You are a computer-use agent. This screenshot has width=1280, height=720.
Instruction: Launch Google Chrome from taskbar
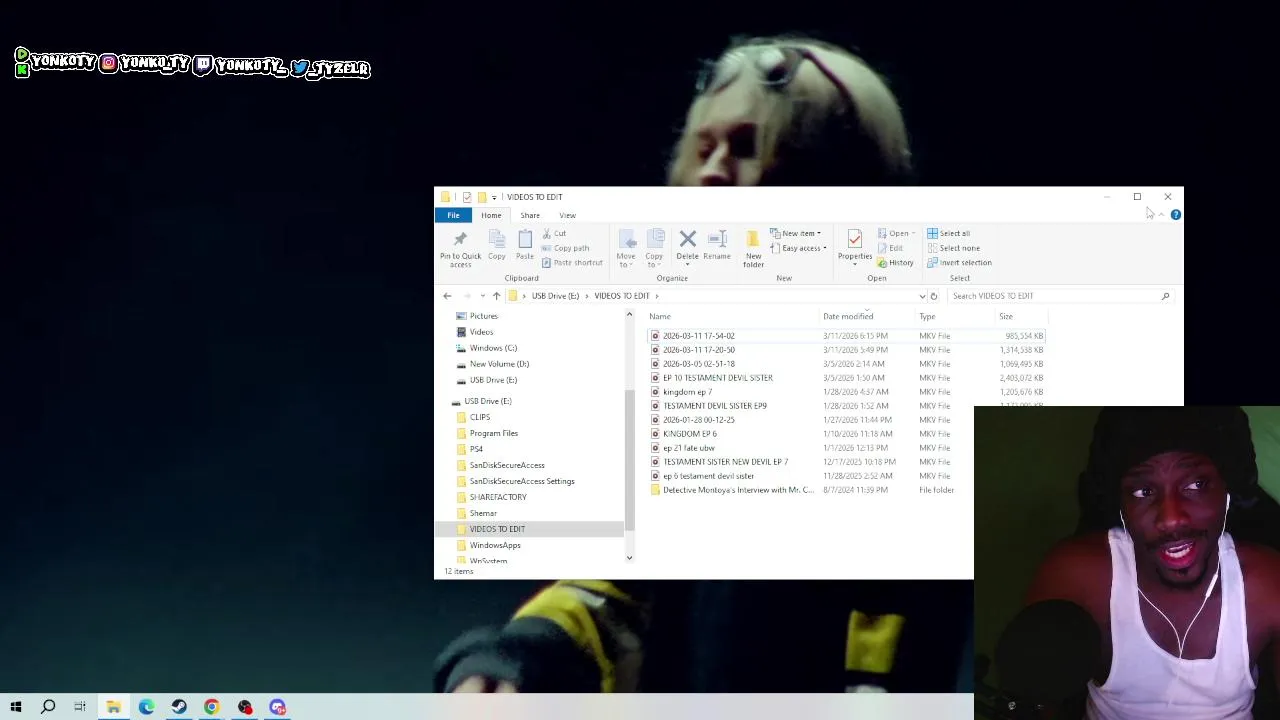pyautogui.click(x=212, y=707)
